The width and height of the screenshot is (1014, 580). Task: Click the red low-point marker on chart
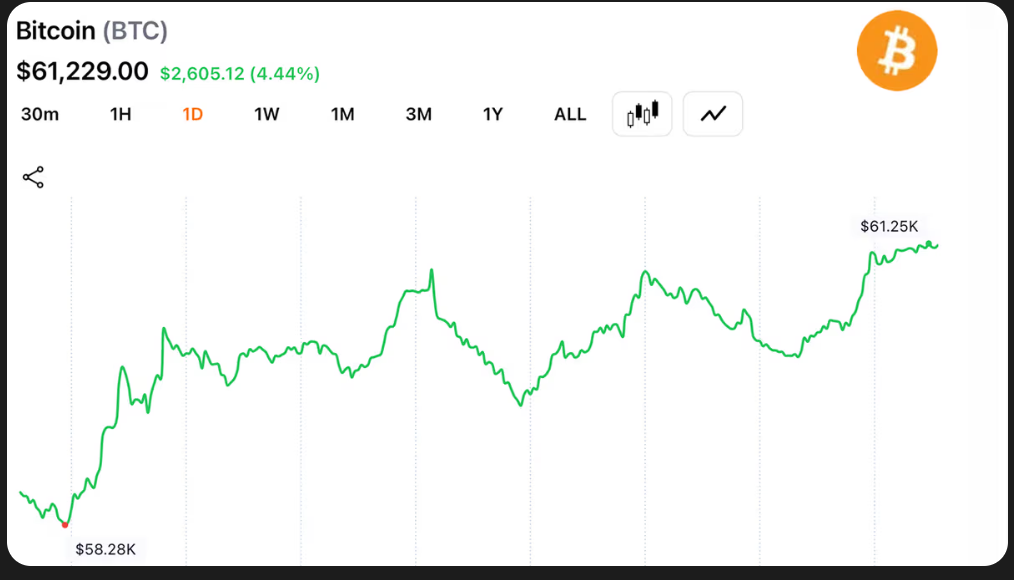(65, 525)
